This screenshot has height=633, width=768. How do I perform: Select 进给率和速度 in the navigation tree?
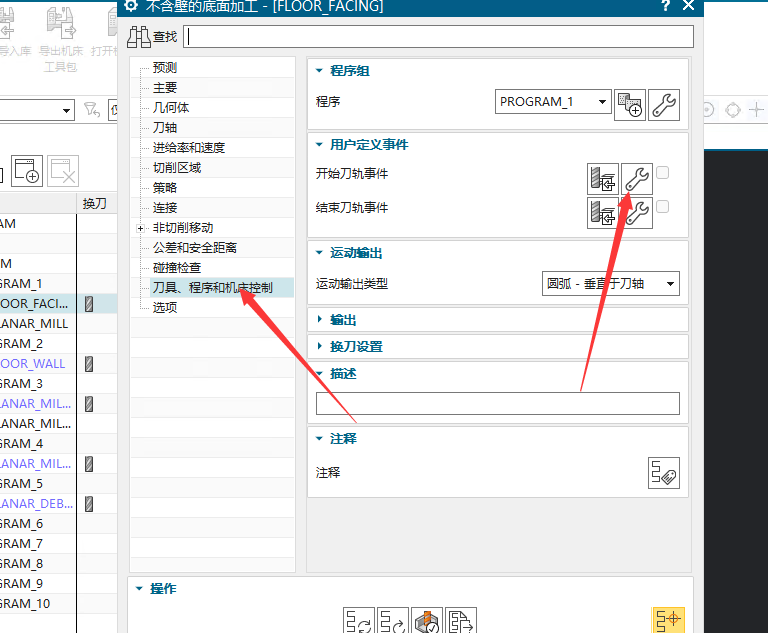[x=189, y=148]
